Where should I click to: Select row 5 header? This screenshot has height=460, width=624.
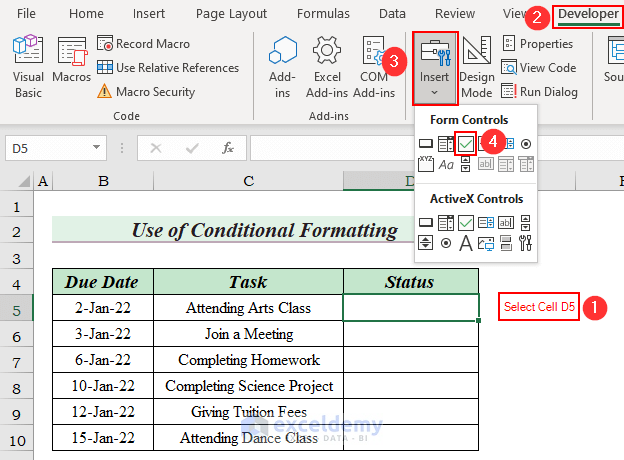[x=16, y=308]
